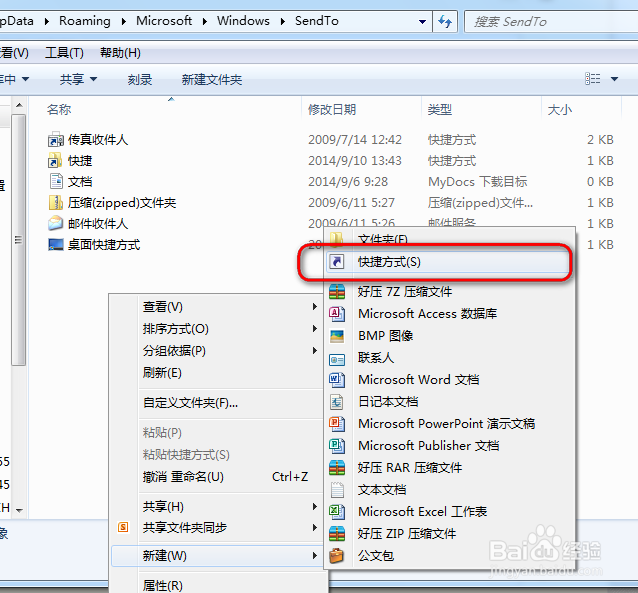
Task: Click the 文档 file icon
Action: 56,181
